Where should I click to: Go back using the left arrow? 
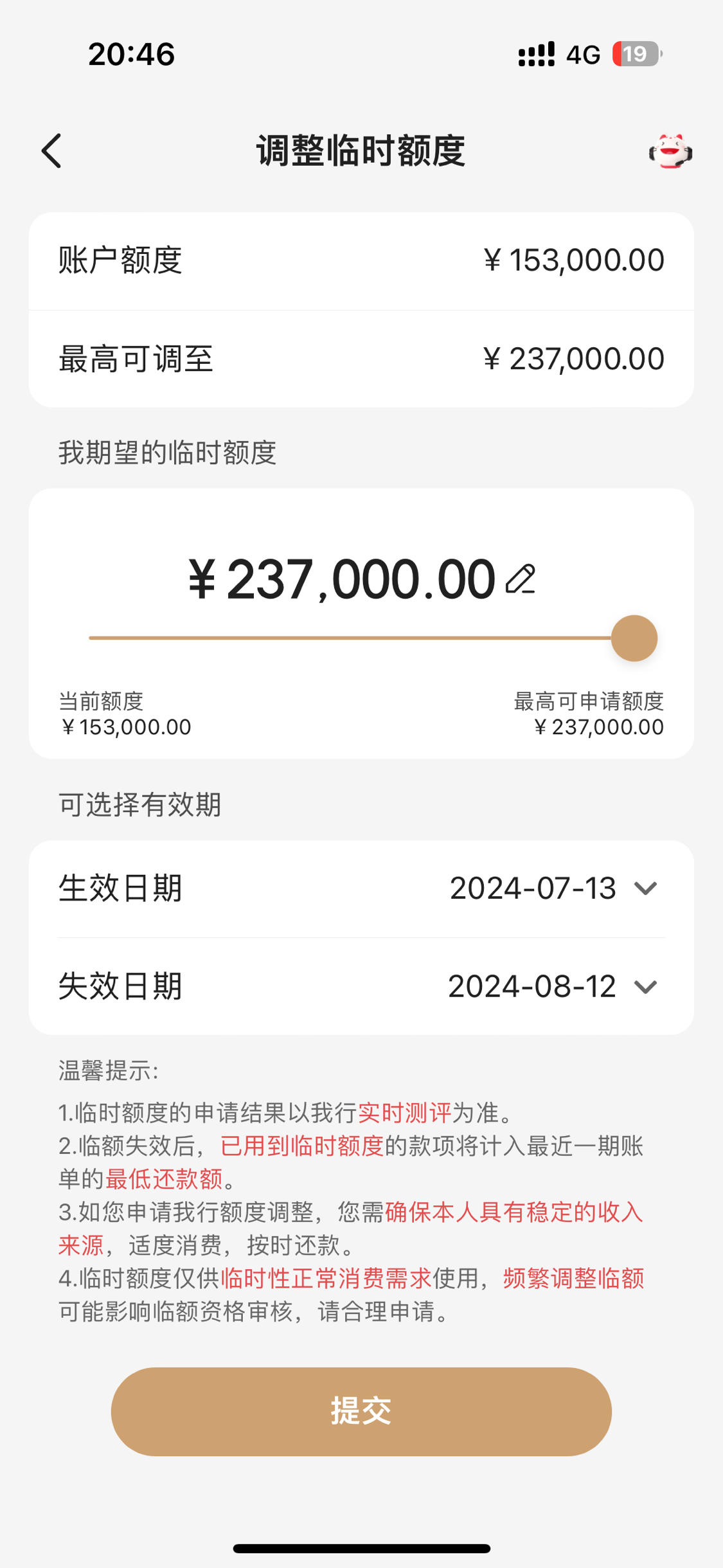(51, 151)
